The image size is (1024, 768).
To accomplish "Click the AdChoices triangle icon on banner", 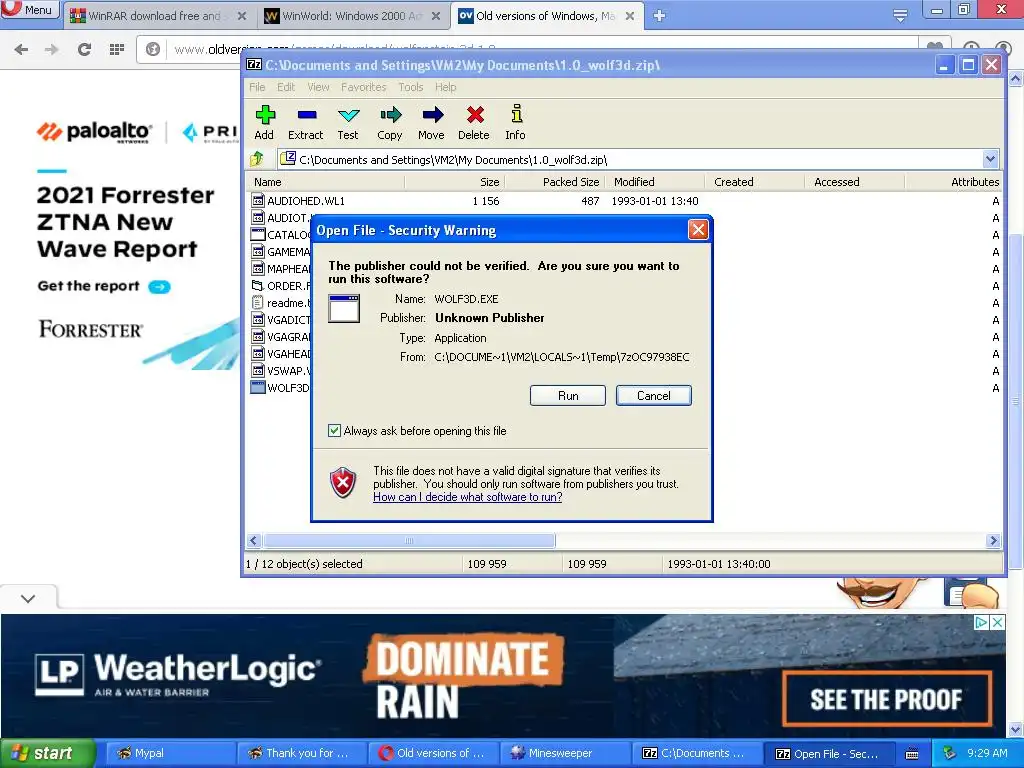I will pos(982,622).
